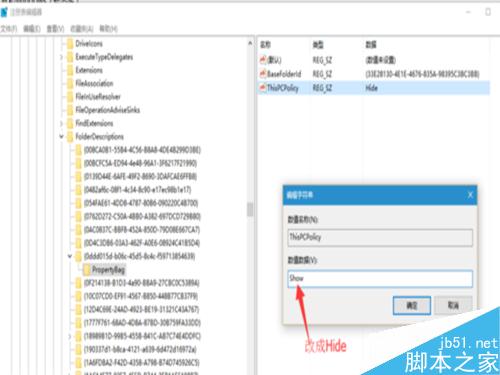Screen dimensions: 500x375
Task: Click the tree pane scroll-up arrow
Action: click(250, 43)
